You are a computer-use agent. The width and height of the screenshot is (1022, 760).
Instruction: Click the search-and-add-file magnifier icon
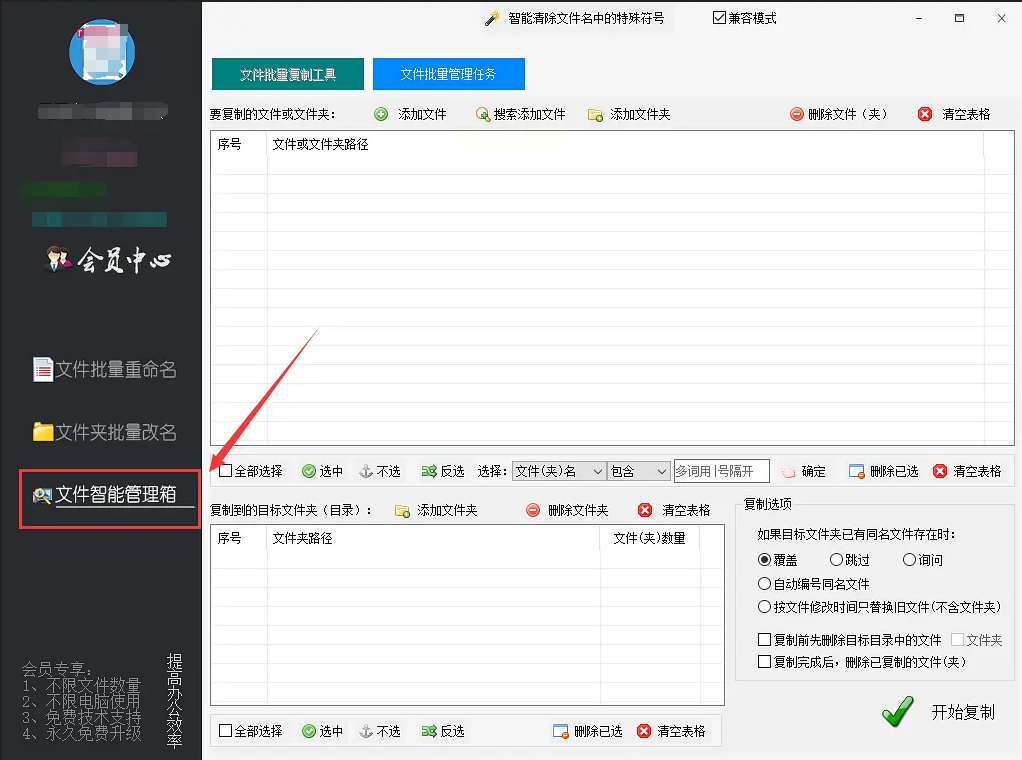[x=482, y=115]
